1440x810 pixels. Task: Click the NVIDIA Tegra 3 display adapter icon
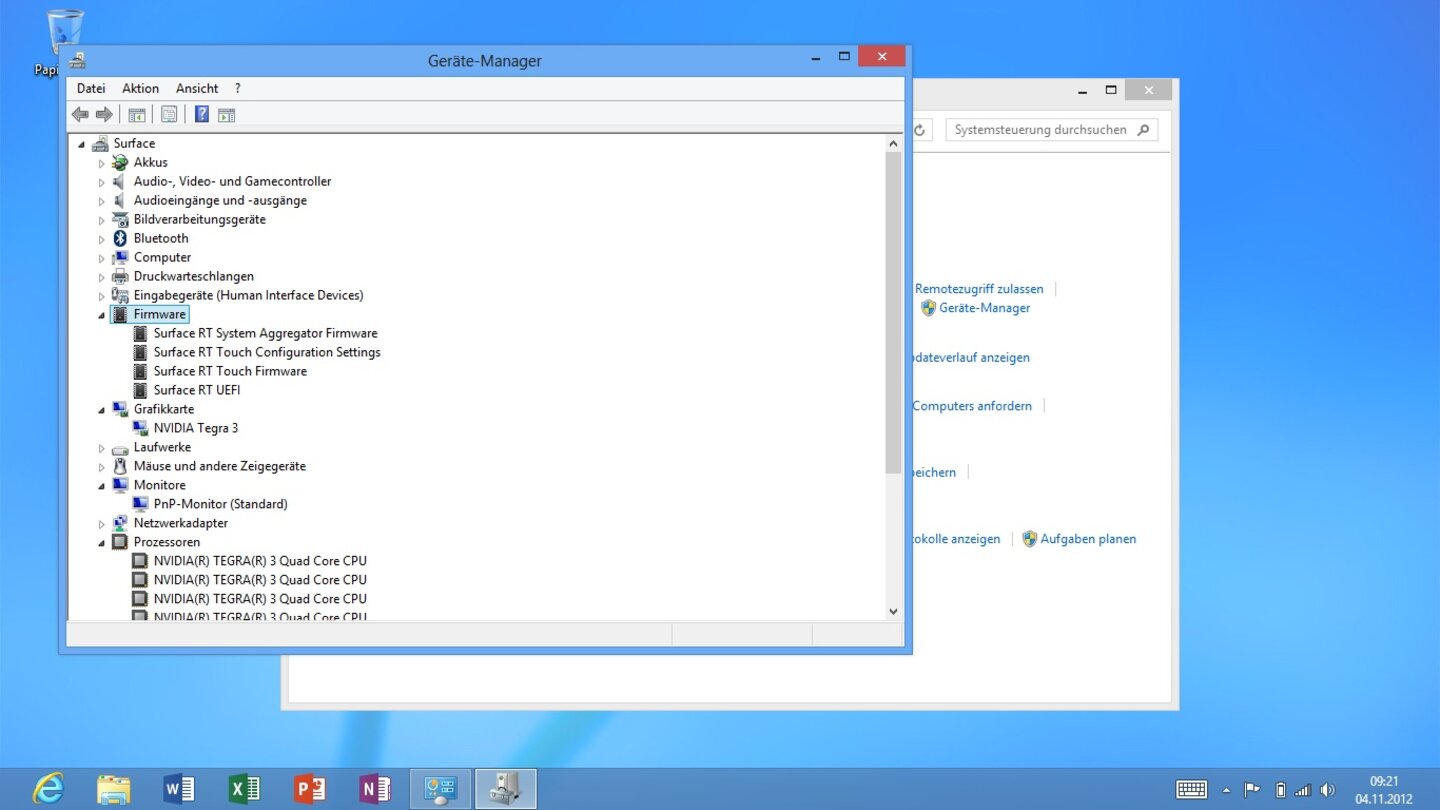pos(140,428)
